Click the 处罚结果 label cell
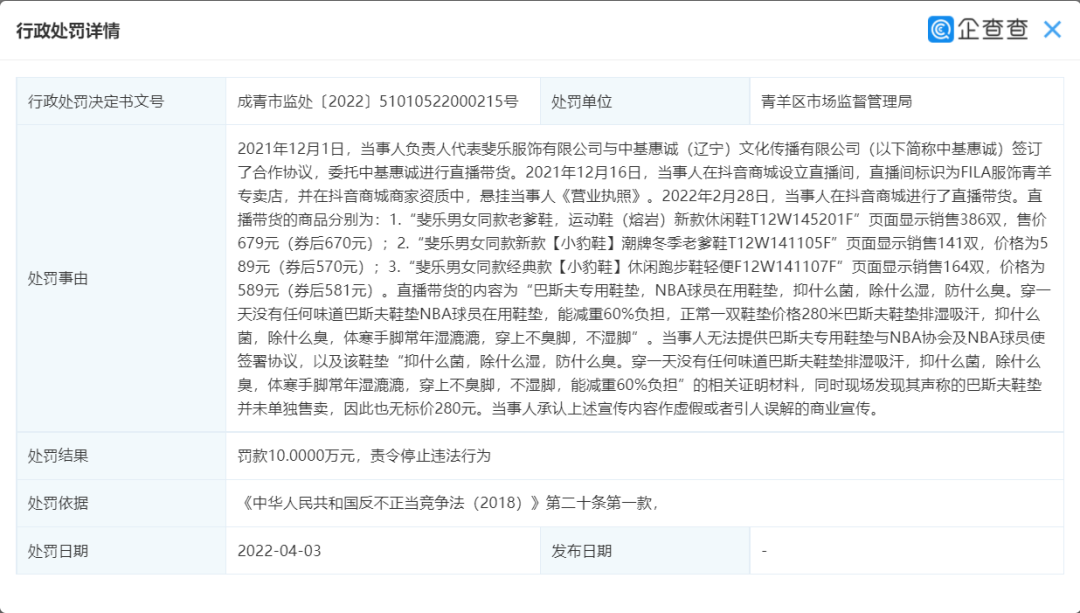This screenshot has height=613, width=1080. [x=121, y=456]
